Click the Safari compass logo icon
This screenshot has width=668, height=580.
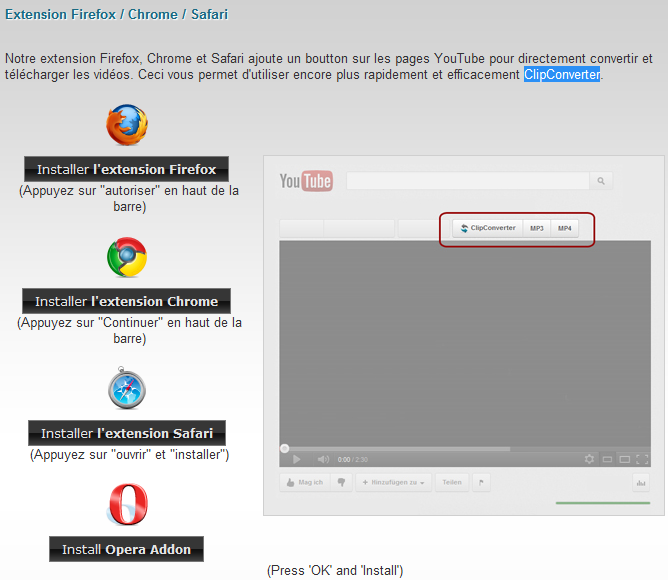127,388
